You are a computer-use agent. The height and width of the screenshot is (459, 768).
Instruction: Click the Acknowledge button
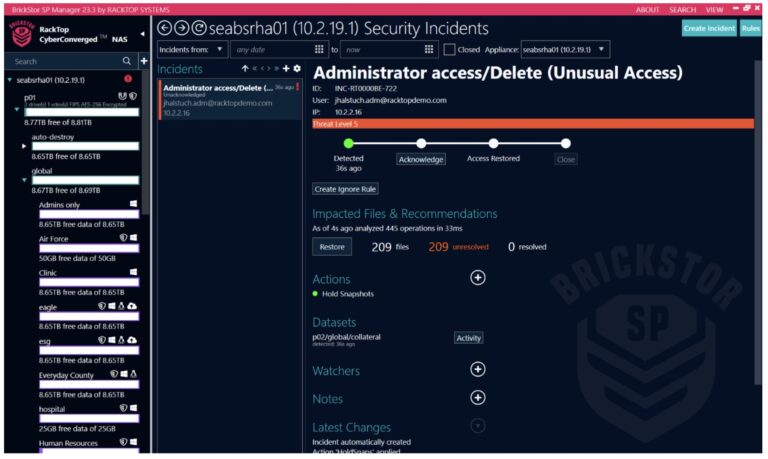point(421,159)
